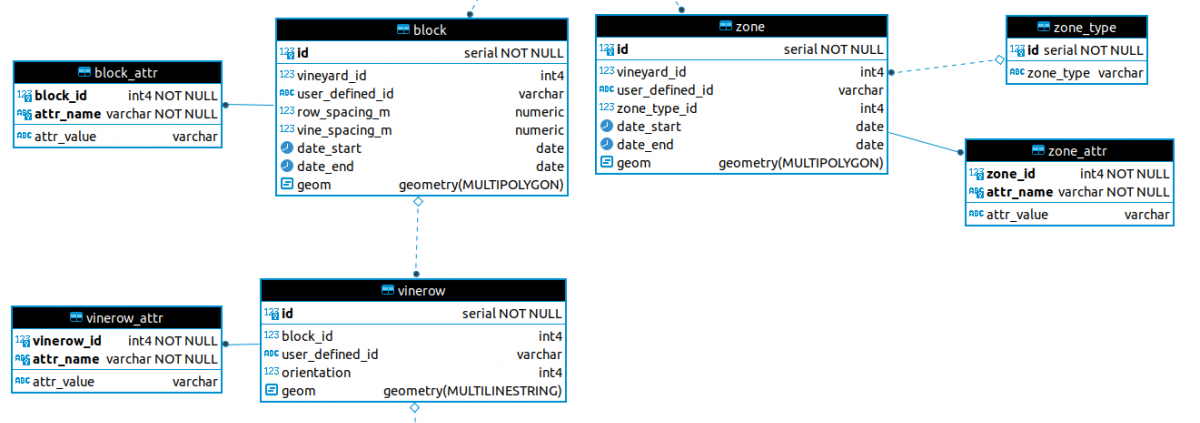The height and width of the screenshot is (423, 1200).
Task: Click the table icon in the zone header
Action: [725, 27]
